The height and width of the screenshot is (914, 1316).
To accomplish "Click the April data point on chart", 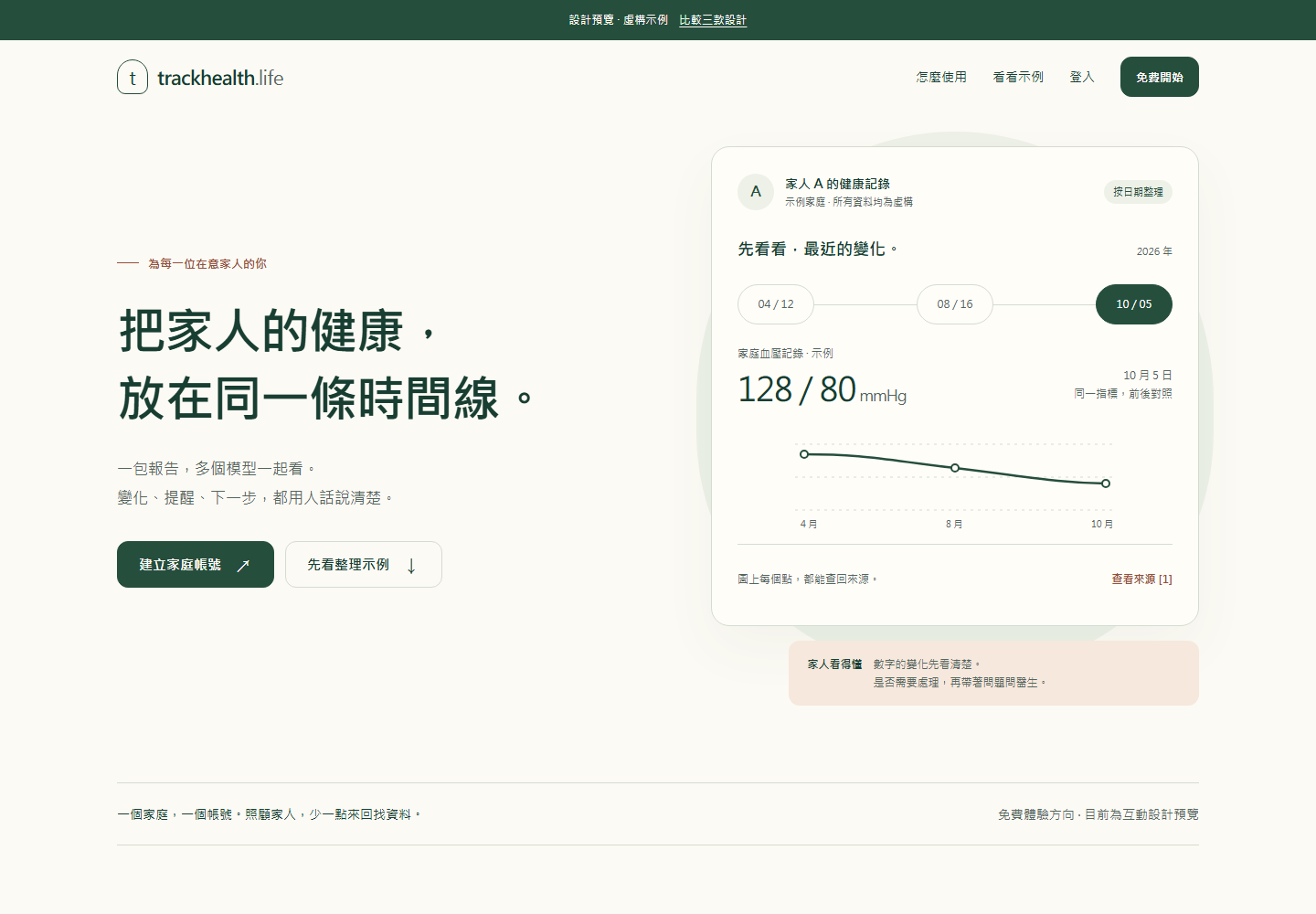I will 804,454.
